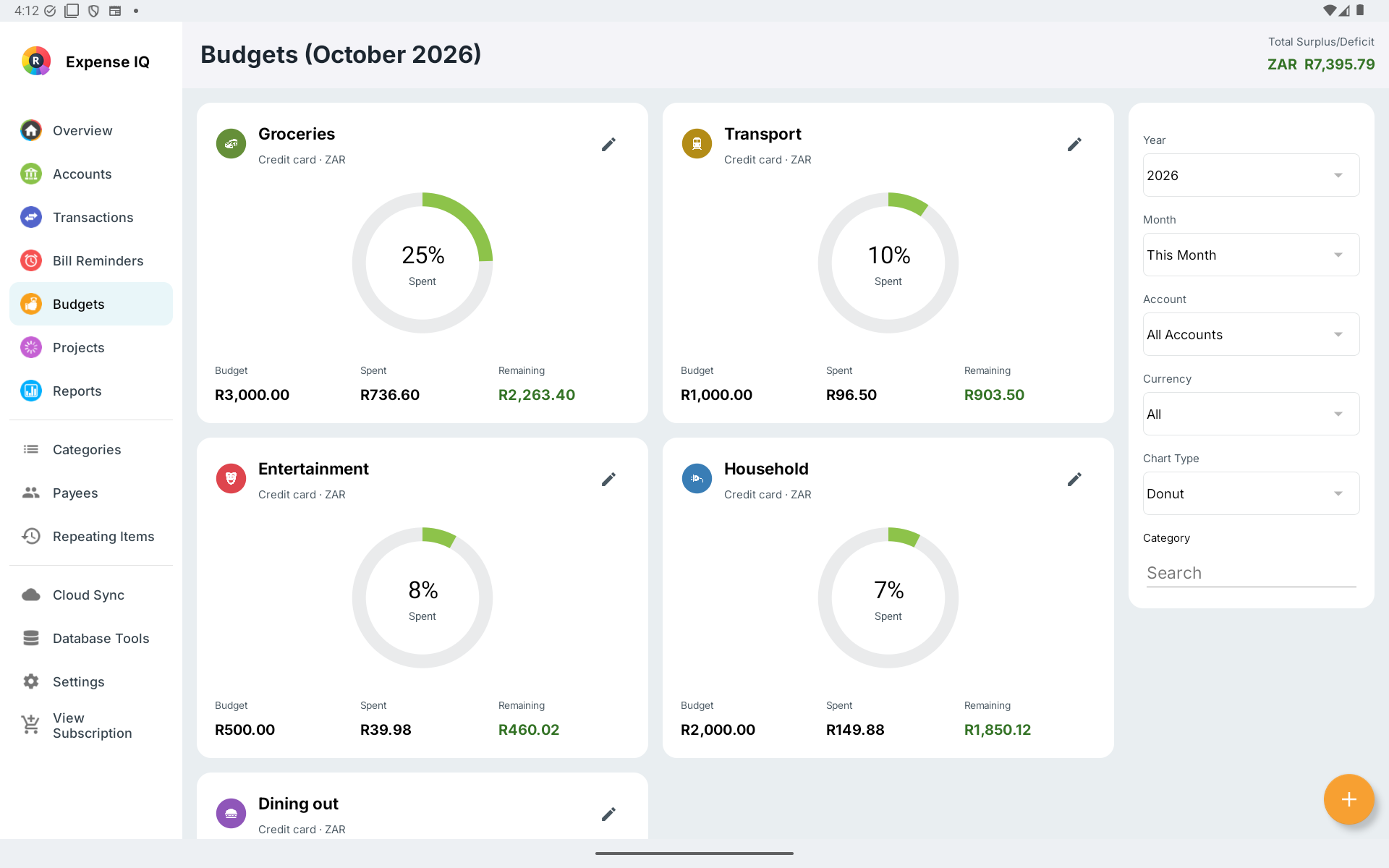1389x868 pixels.
Task: Add a new budget with plus button
Action: (1348, 799)
